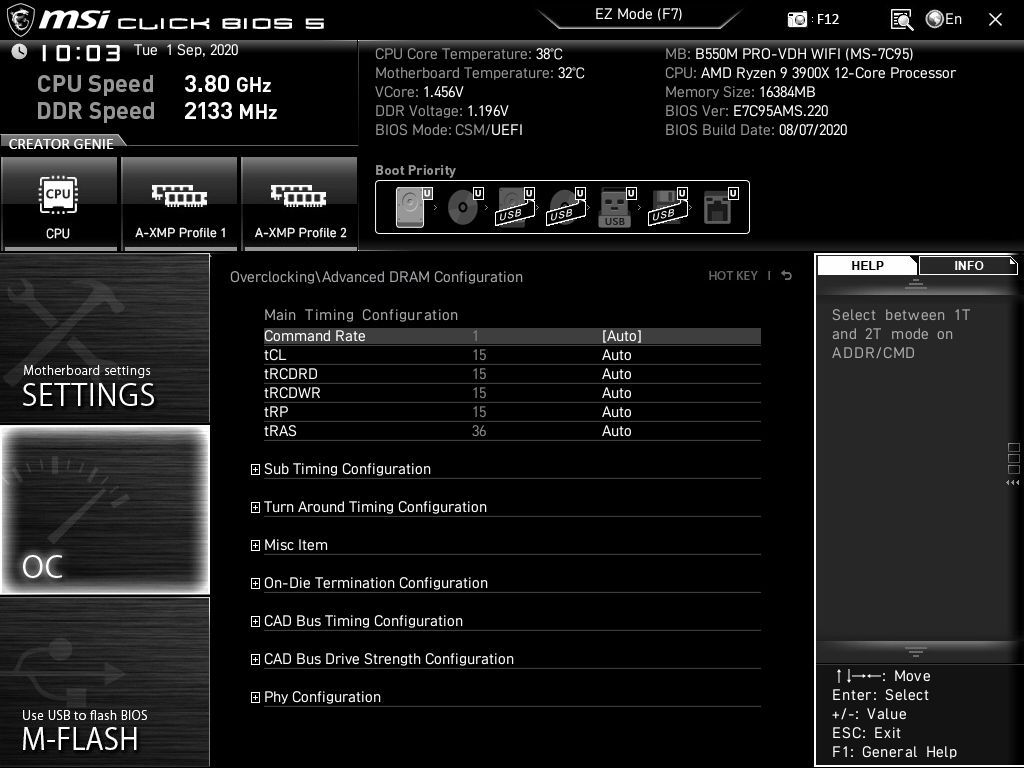This screenshot has height=768, width=1024.
Task: Go back using the return arrow icon
Action: 787,276
